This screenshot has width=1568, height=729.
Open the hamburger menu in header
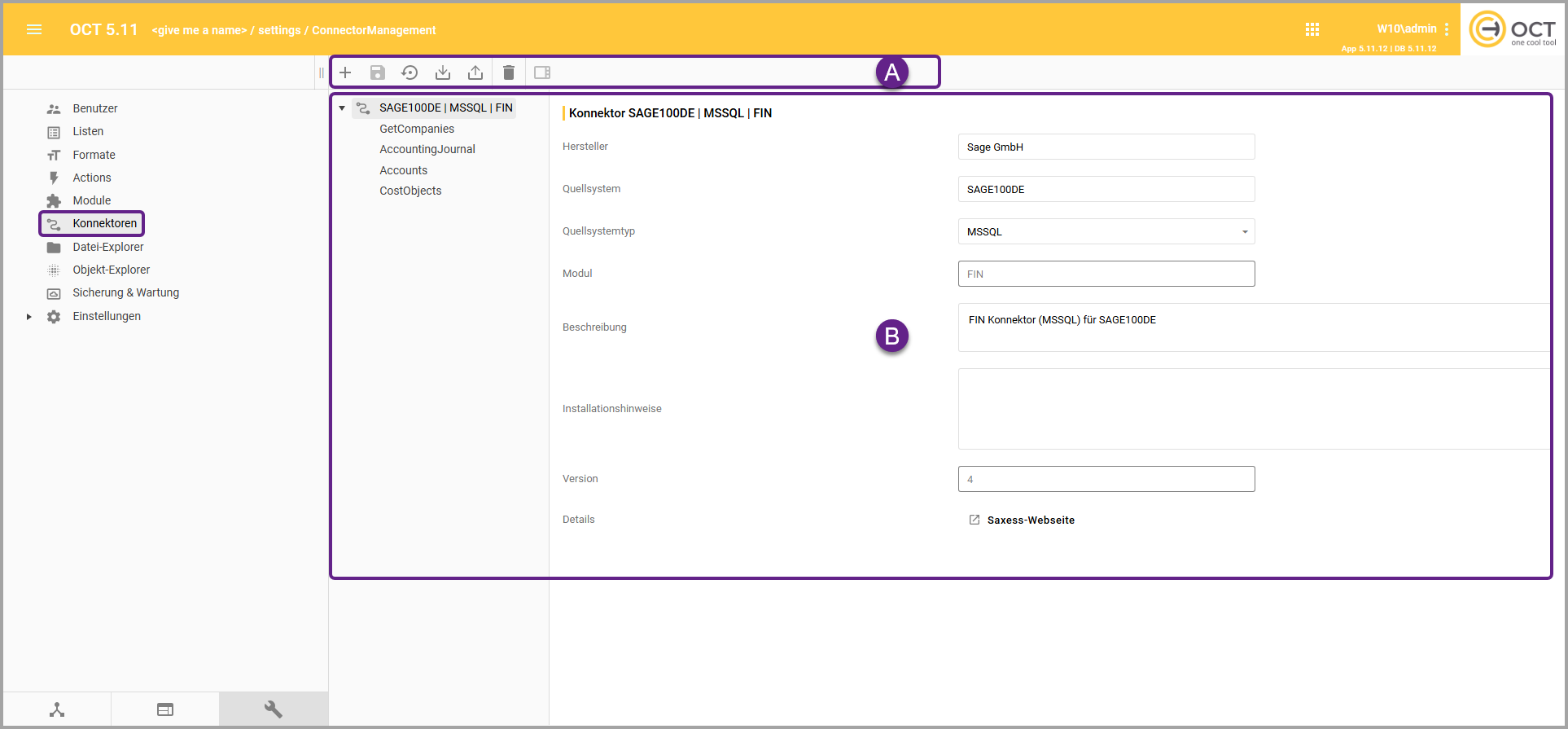[x=34, y=29]
